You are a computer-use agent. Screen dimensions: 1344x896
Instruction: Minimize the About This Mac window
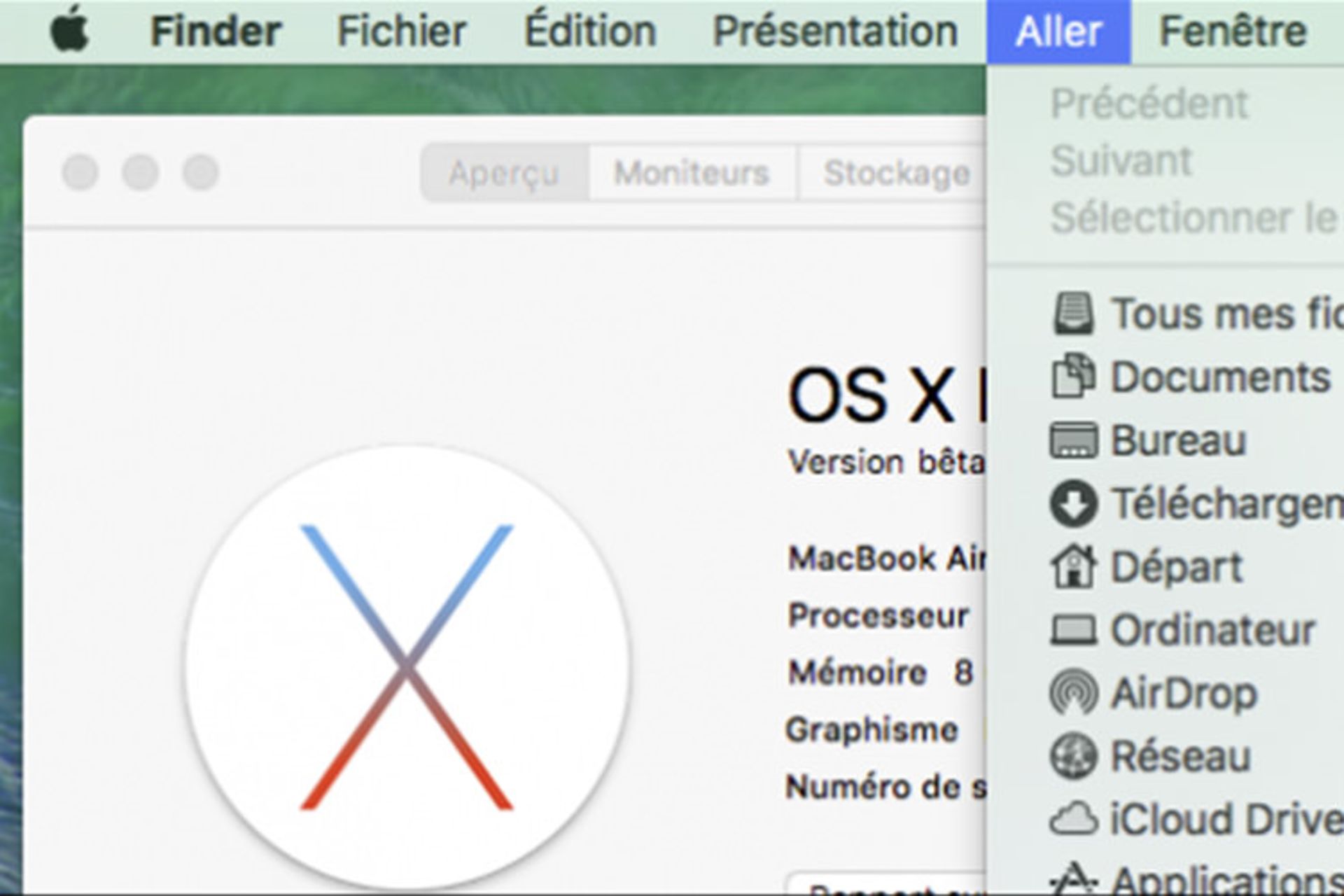[x=140, y=172]
